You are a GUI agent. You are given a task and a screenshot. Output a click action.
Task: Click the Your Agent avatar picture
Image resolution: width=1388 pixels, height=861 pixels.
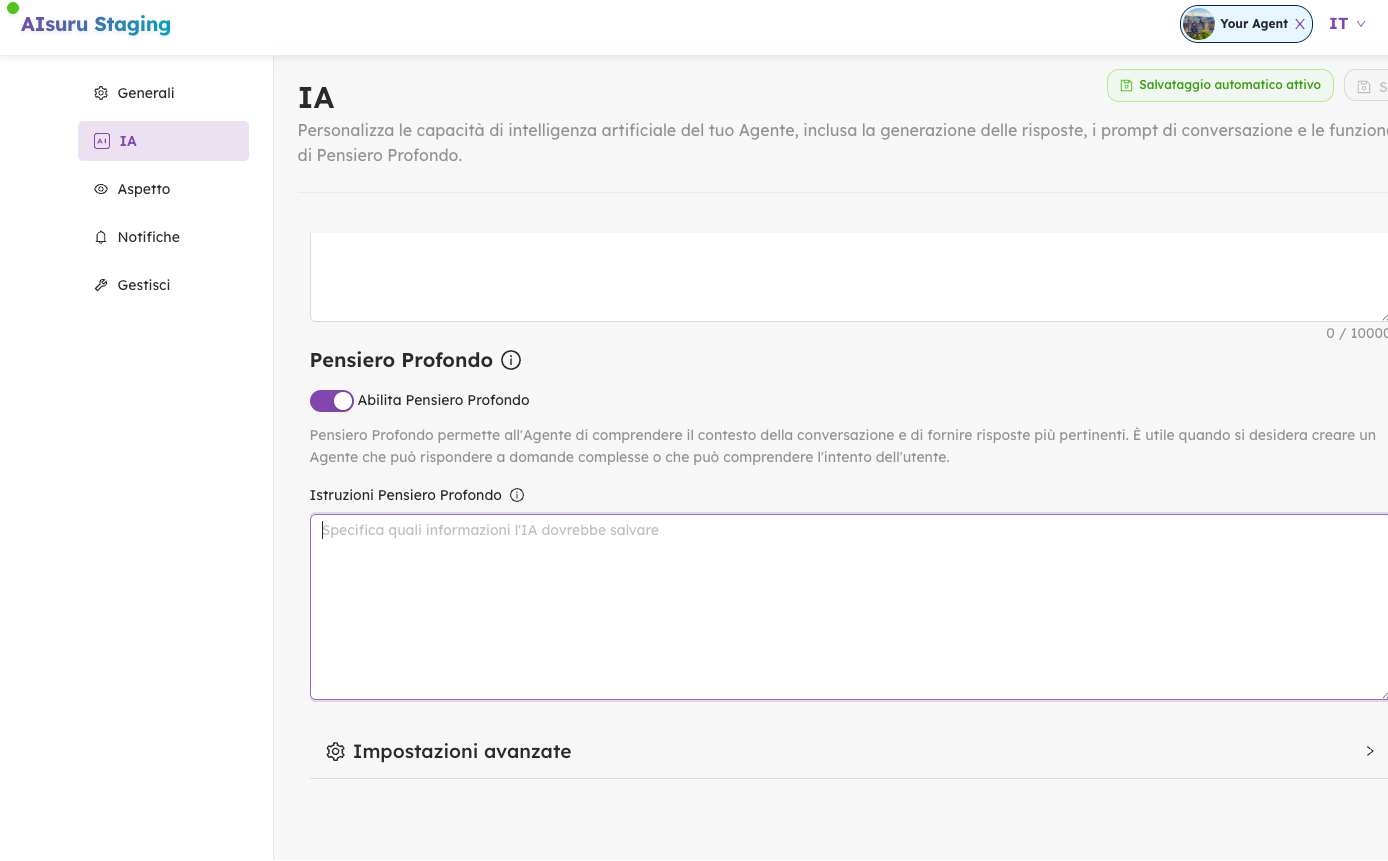(1198, 24)
